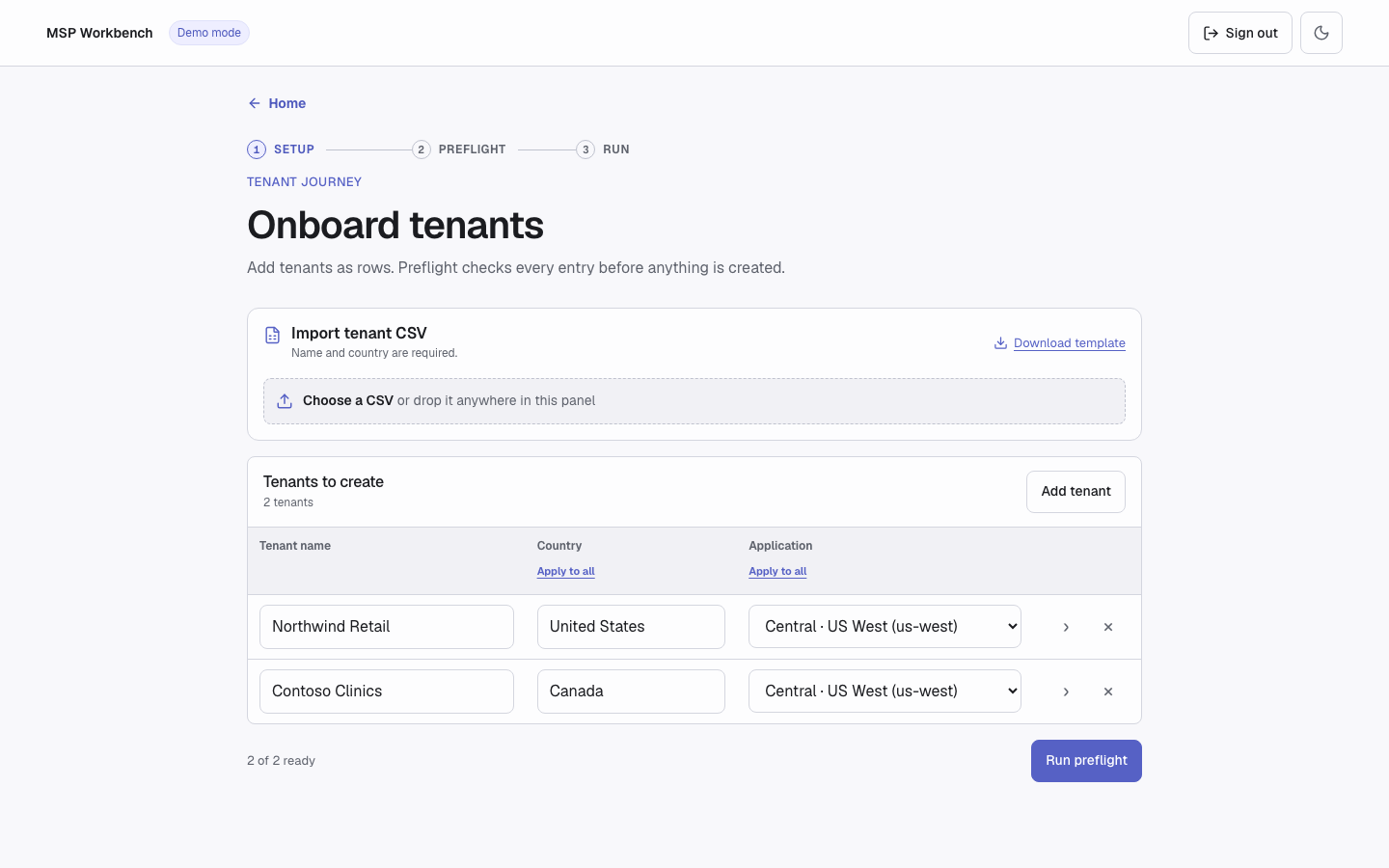The image size is (1389, 868).
Task: Click the "TENANT JOURNEY" label
Action: click(x=304, y=182)
